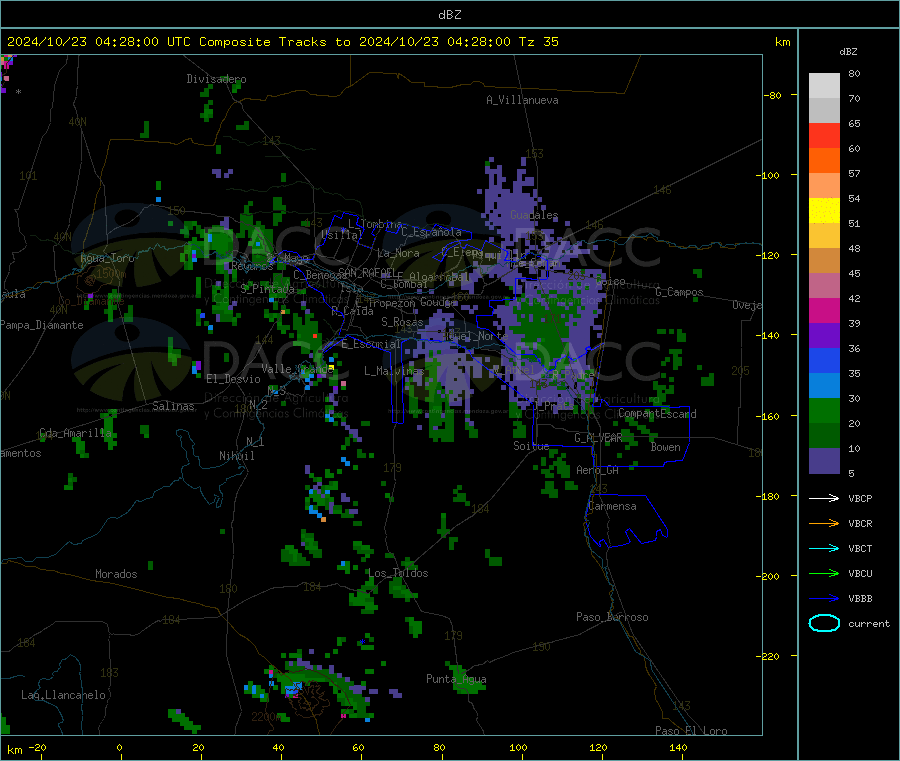Click the cyan 'current' ellipse icon
This screenshot has height=761, width=900.
(x=824, y=623)
